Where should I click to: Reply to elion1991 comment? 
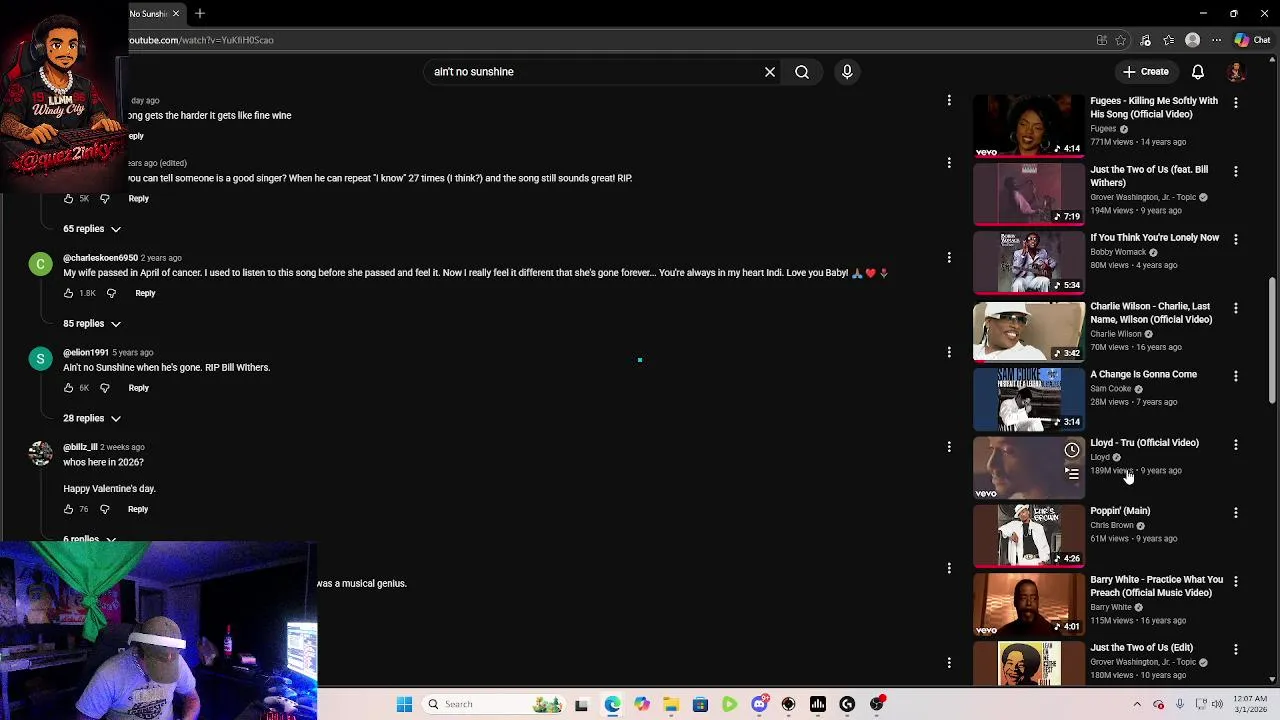click(x=138, y=388)
